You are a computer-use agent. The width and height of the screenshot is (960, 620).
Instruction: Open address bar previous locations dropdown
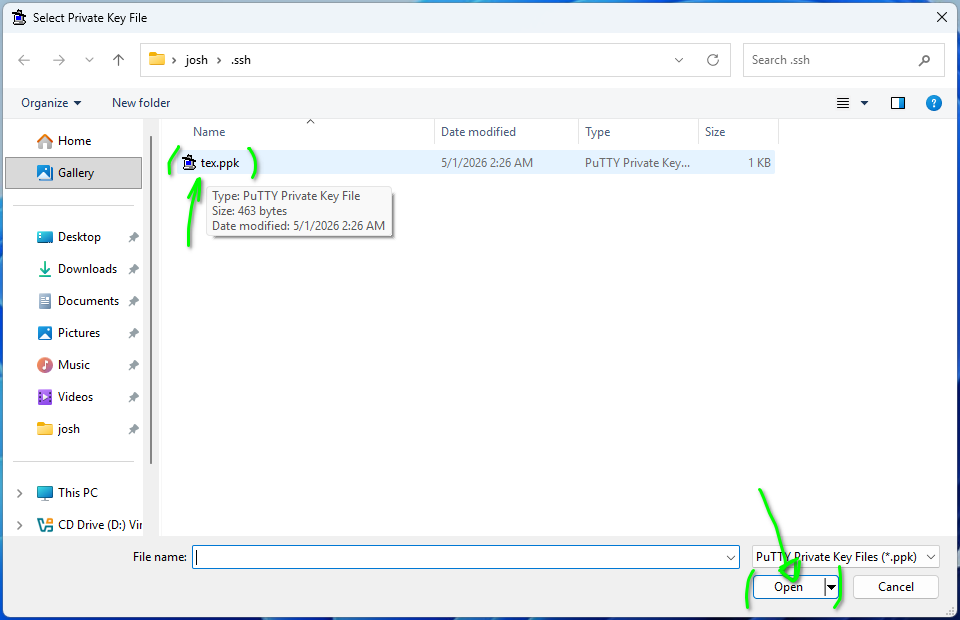(679, 60)
